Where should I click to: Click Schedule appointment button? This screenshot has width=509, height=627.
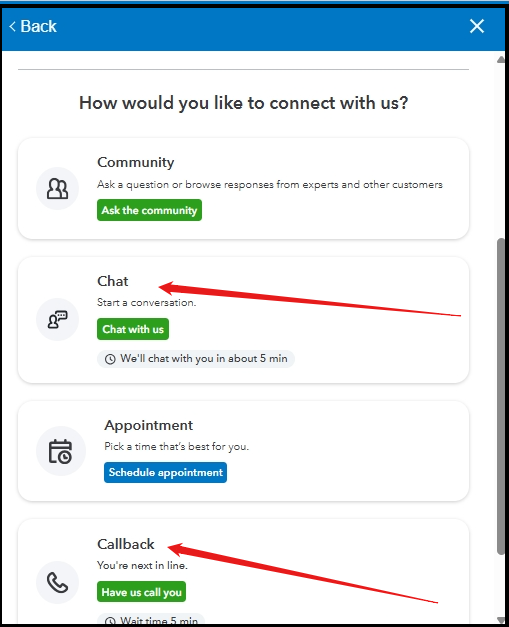(x=165, y=473)
